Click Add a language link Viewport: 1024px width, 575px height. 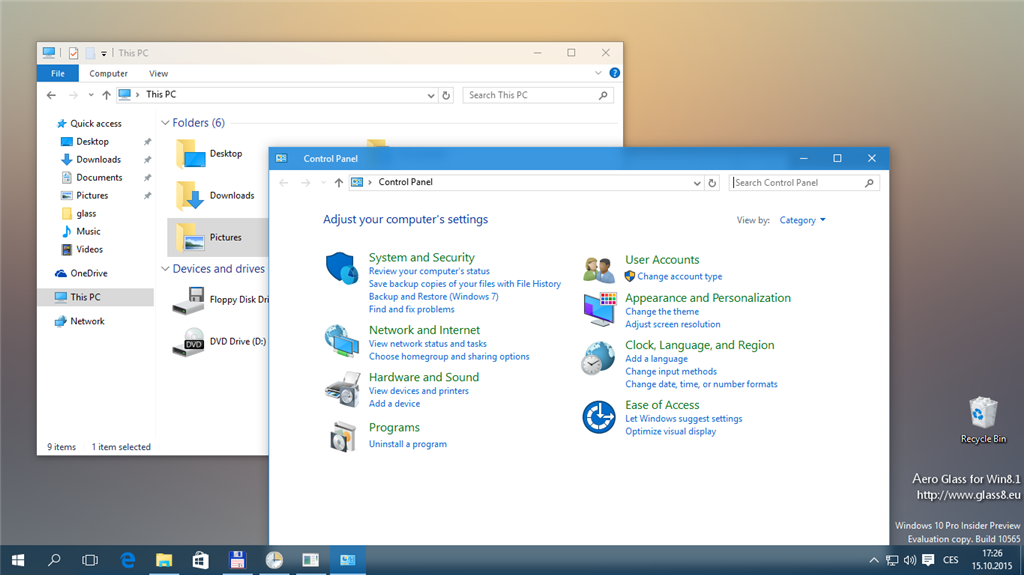click(x=656, y=359)
